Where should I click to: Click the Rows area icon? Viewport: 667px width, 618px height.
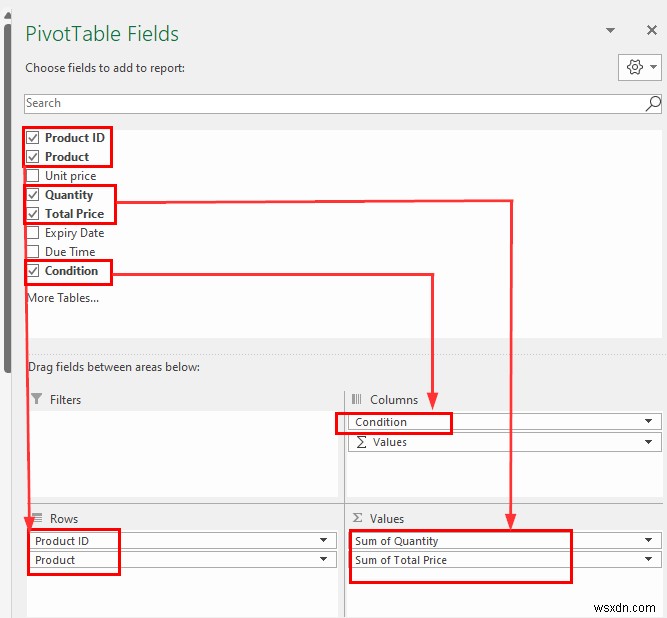pos(37,518)
